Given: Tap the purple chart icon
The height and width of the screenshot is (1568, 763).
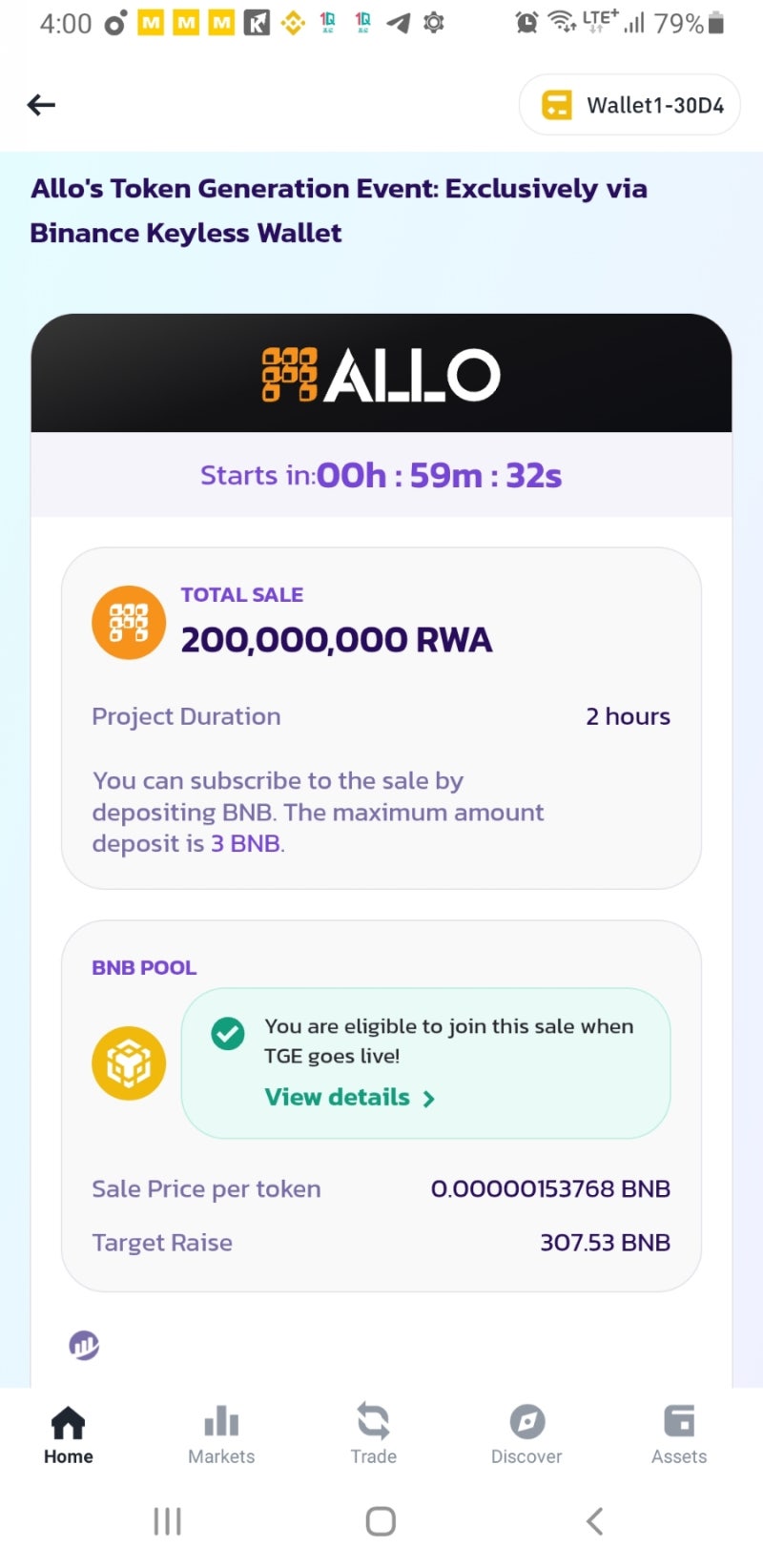Looking at the screenshot, I should point(84,1345).
